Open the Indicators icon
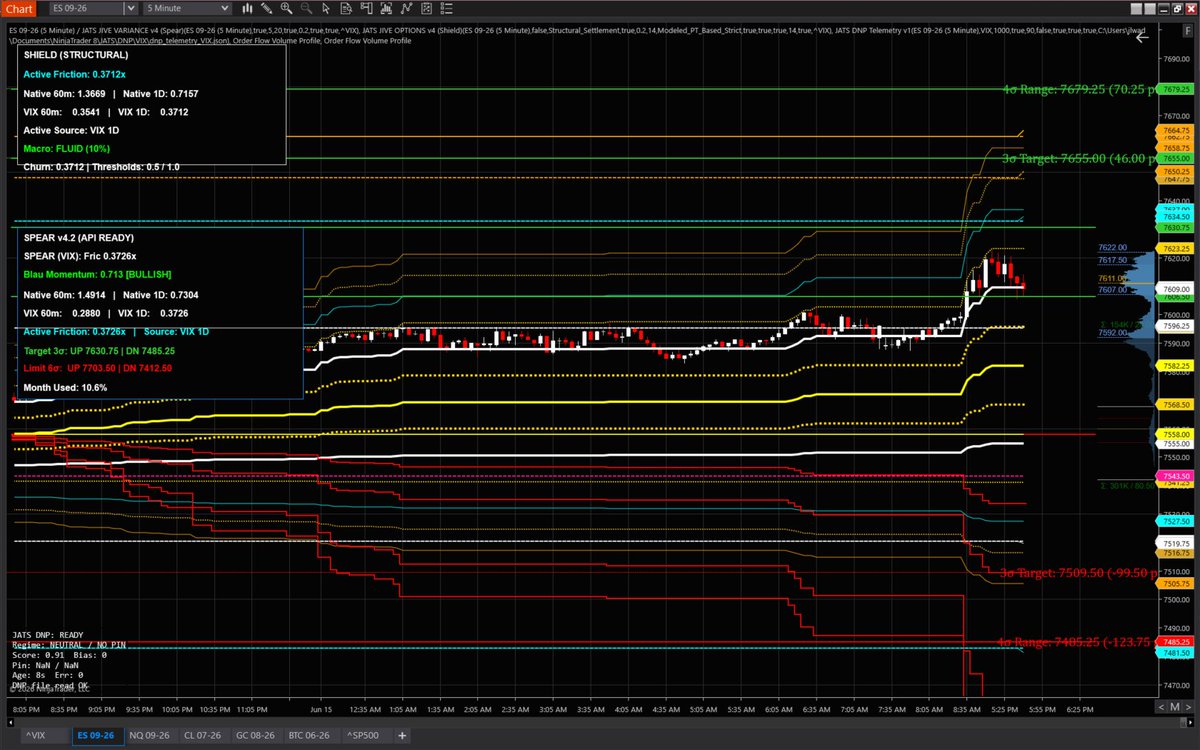 (x=386, y=8)
